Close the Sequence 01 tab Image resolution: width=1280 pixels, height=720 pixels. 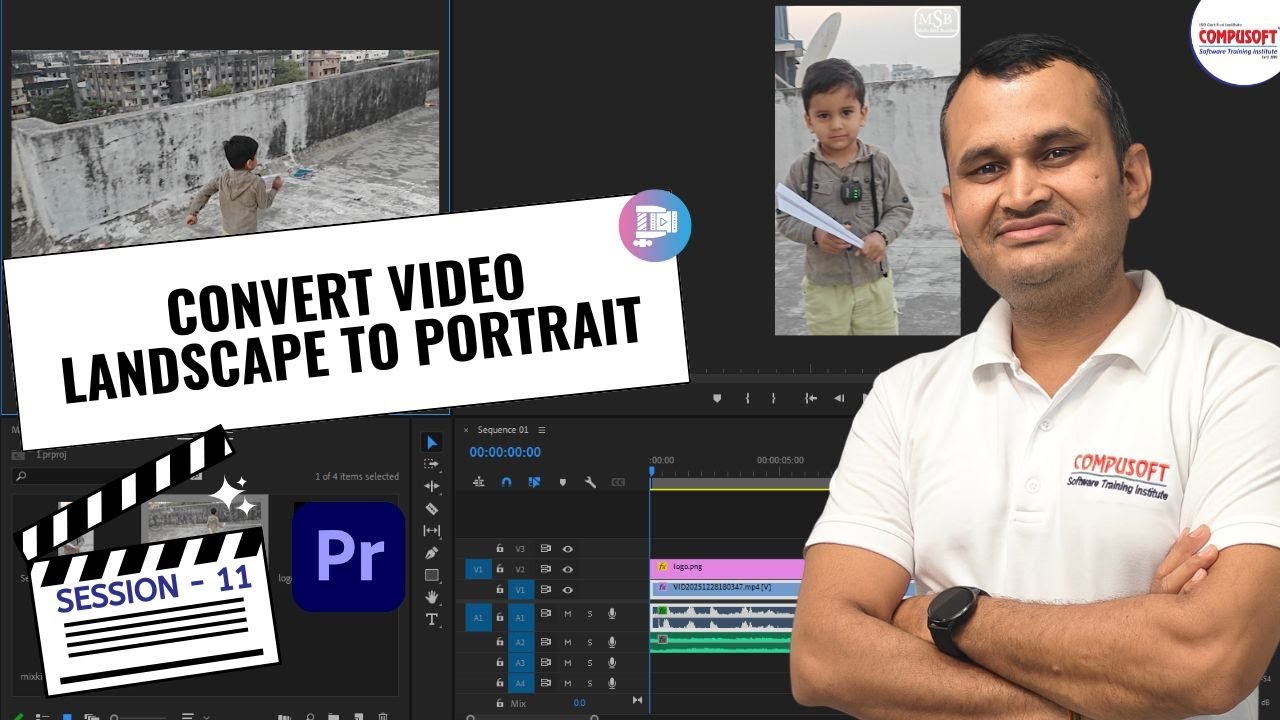pyautogui.click(x=466, y=430)
